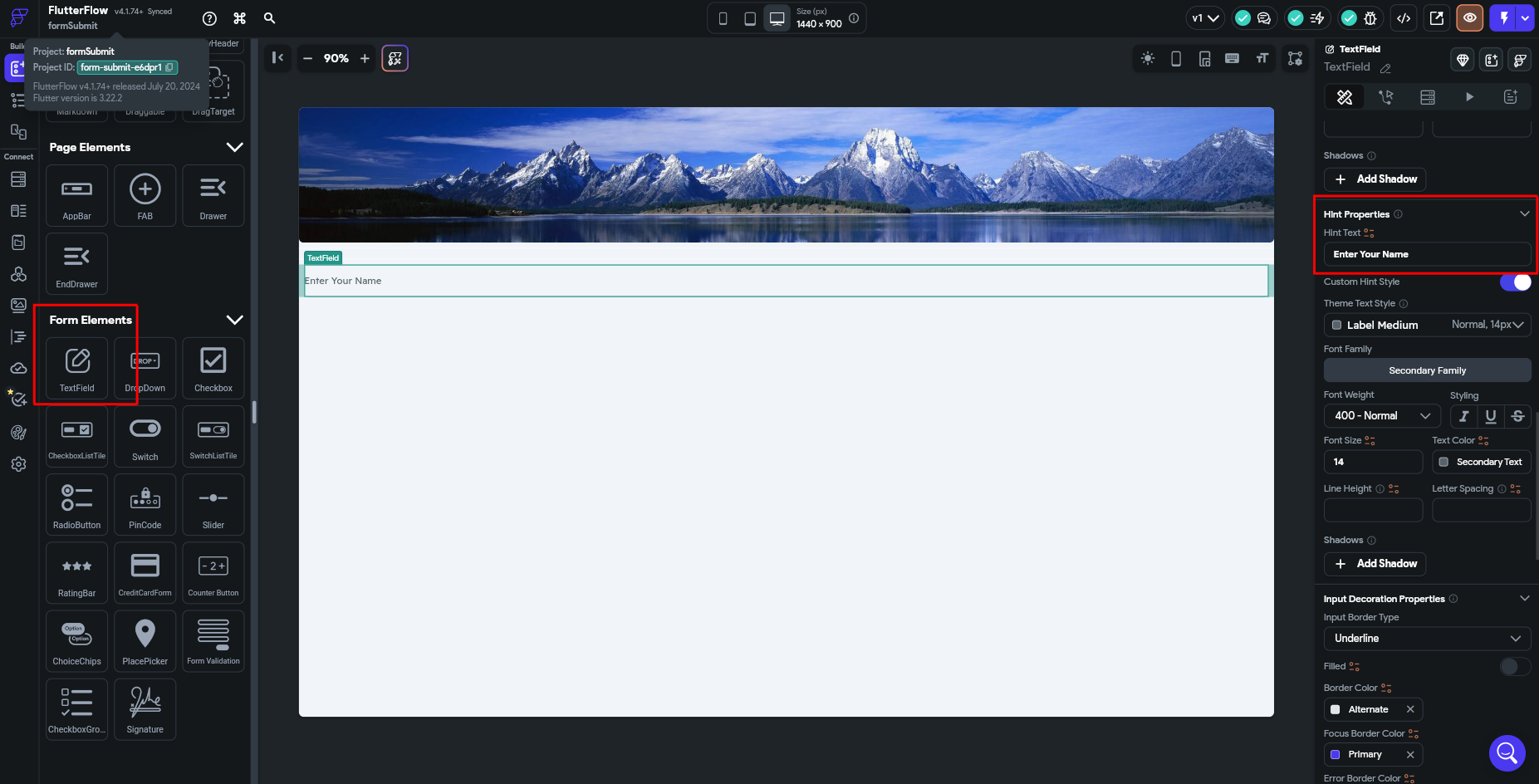Screen dimensions: 1539x784
Task: Enable the Filled toggle
Action: point(1515,667)
